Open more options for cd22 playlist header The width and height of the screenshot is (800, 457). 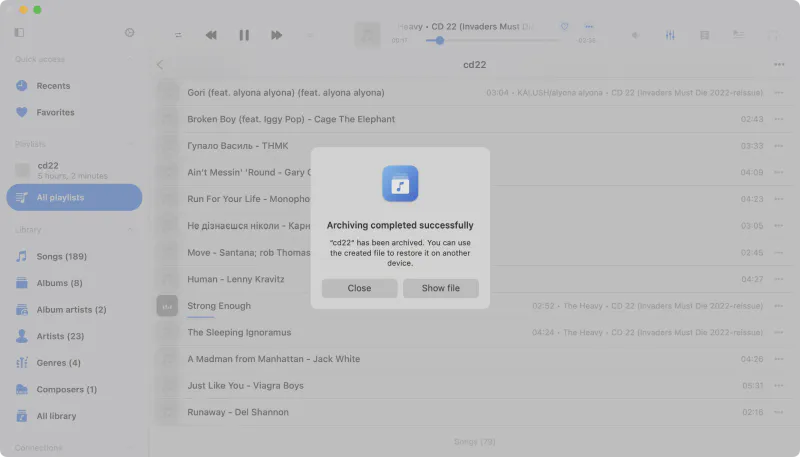click(x=779, y=65)
